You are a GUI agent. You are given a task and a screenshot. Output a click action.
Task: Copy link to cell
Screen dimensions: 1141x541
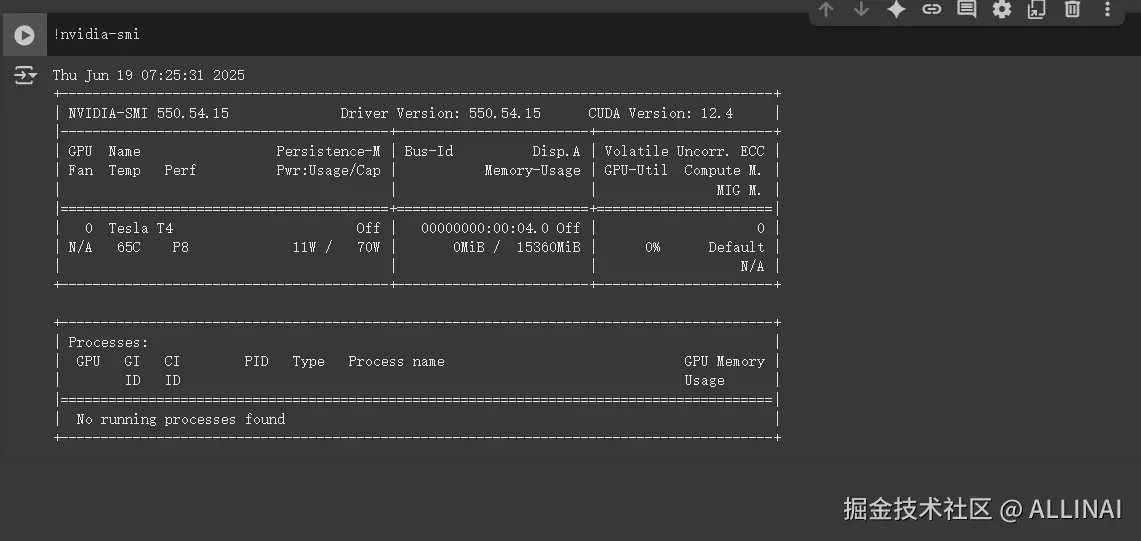click(x=931, y=9)
